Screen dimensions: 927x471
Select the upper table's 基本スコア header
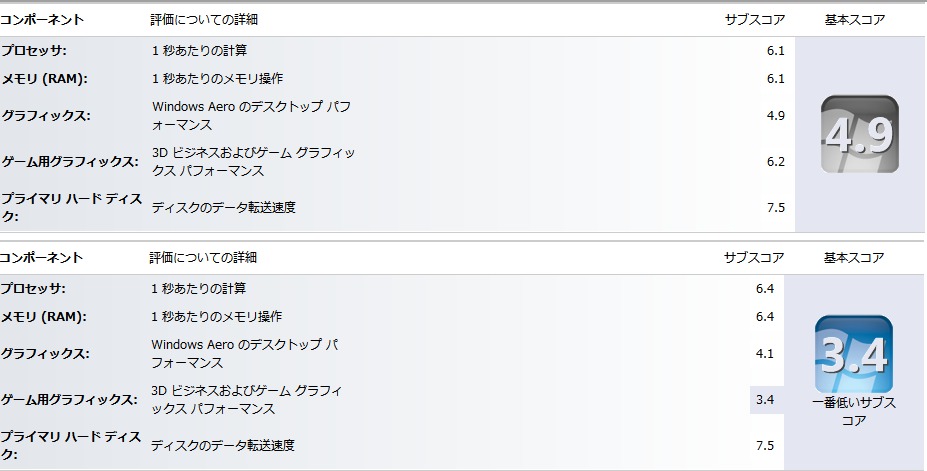pos(854,20)
